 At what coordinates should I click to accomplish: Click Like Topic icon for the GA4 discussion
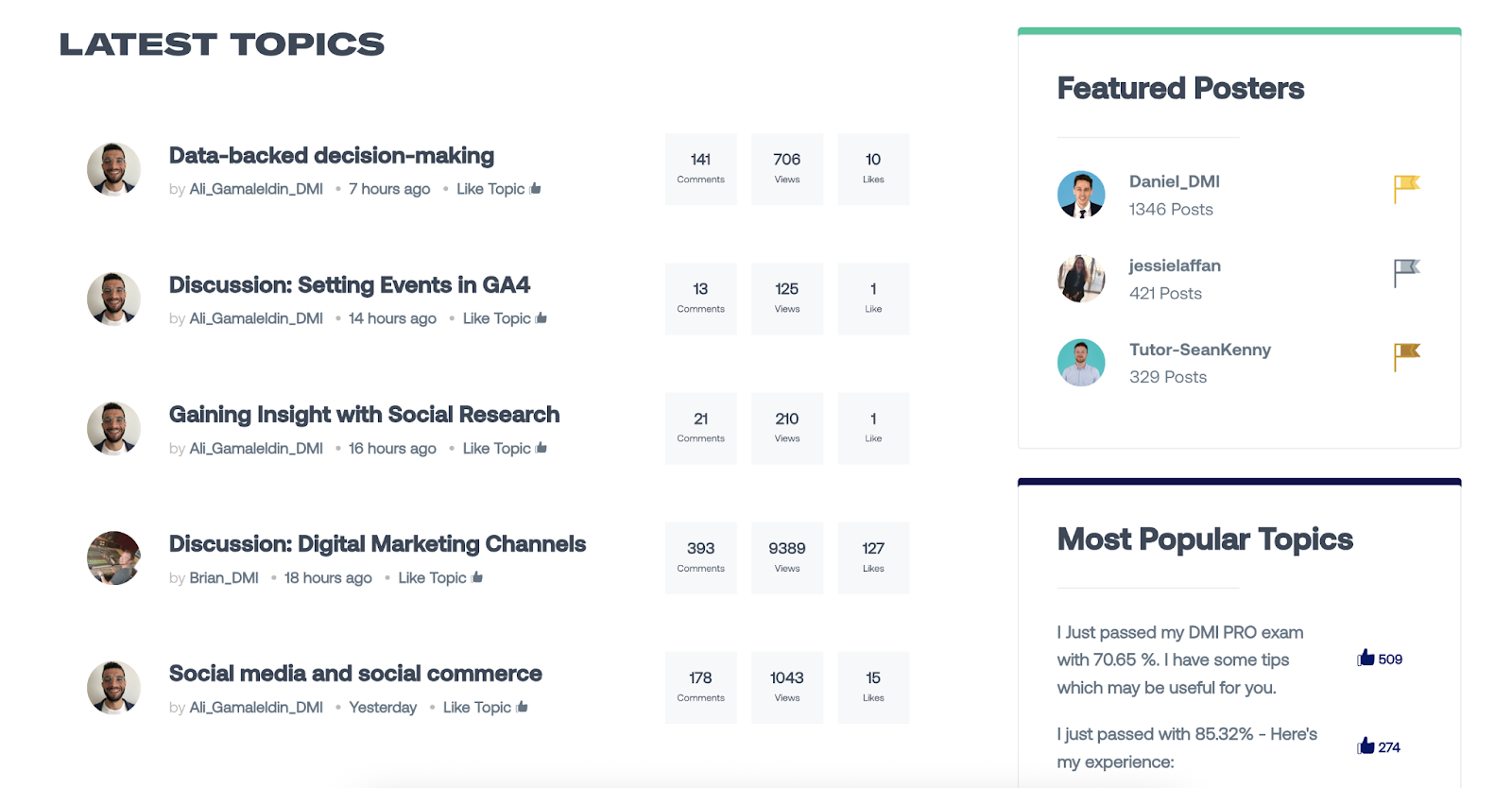541,317
